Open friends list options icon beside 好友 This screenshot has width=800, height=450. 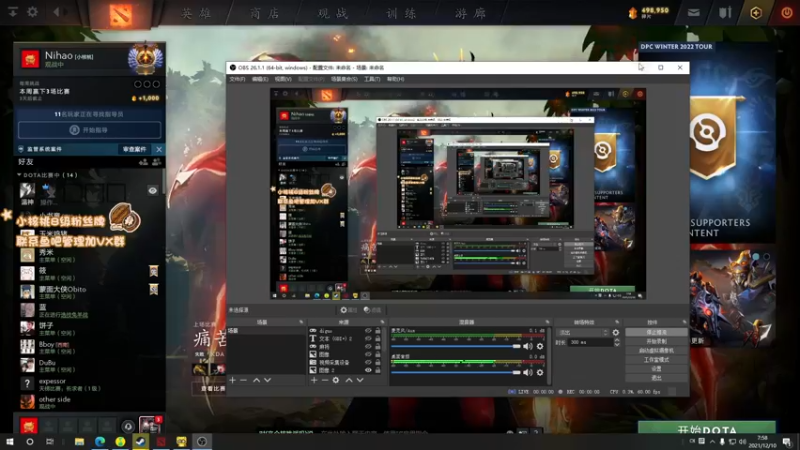coord(156,162)
